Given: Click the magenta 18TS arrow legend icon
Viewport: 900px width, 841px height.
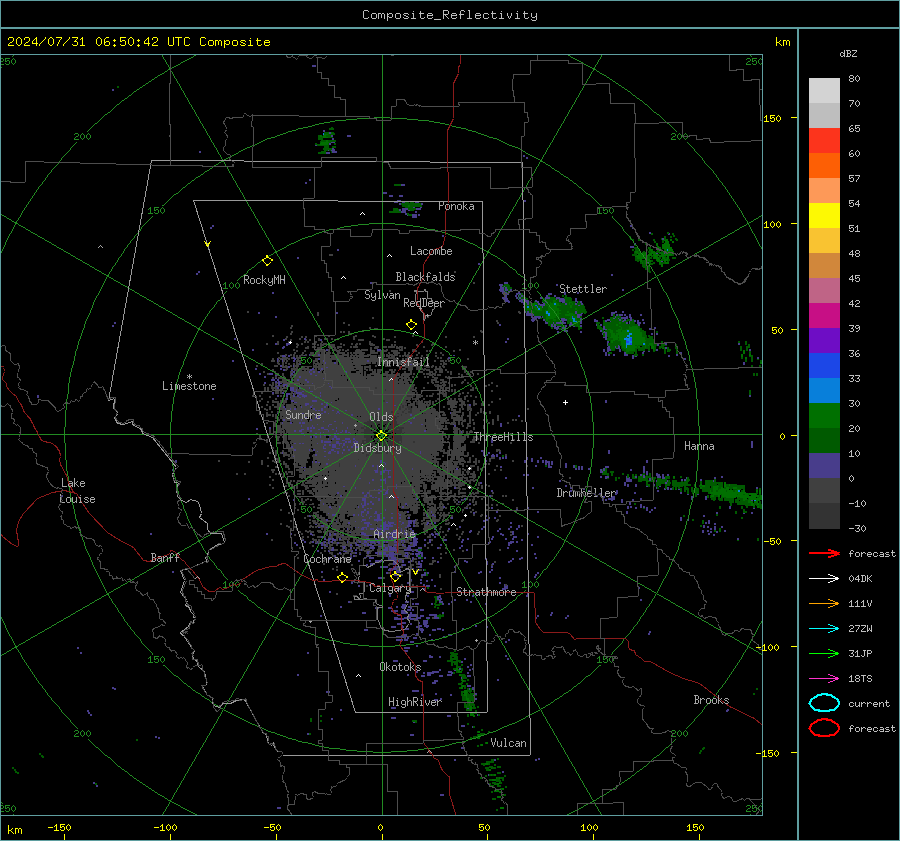Looking at the screenshot, I should [824, 679].
